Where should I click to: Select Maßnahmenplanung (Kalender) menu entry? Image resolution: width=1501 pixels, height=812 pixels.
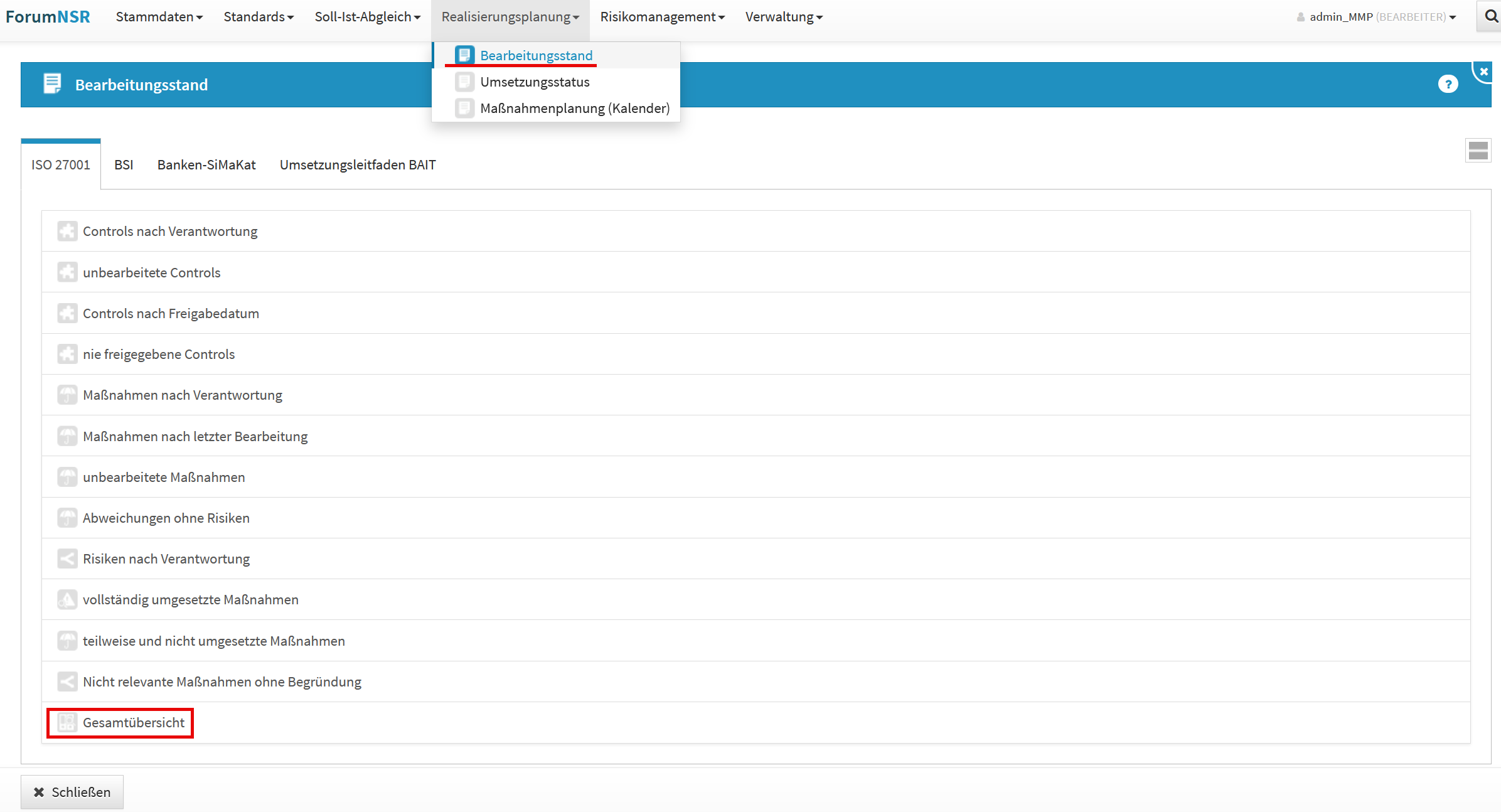[574, 109]
